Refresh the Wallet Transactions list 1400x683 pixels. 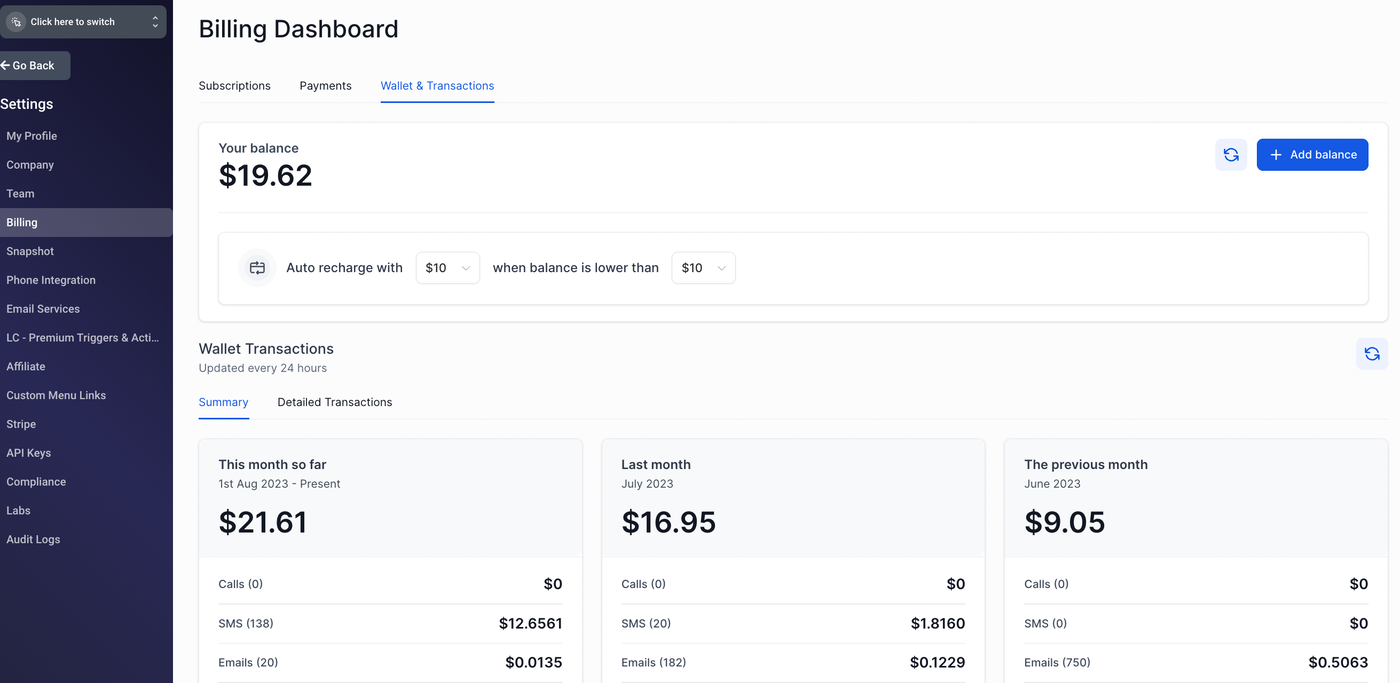pyautogui.click(x=1371, y=354)
